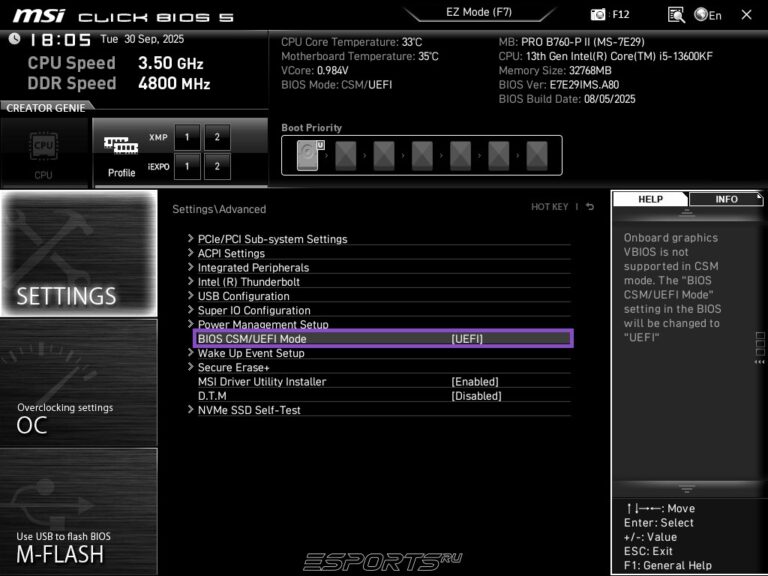Close the BIOS with the X icon
The height and width of the screenshot is (576, 768).
pyautogui.click(x=746, y=15)
